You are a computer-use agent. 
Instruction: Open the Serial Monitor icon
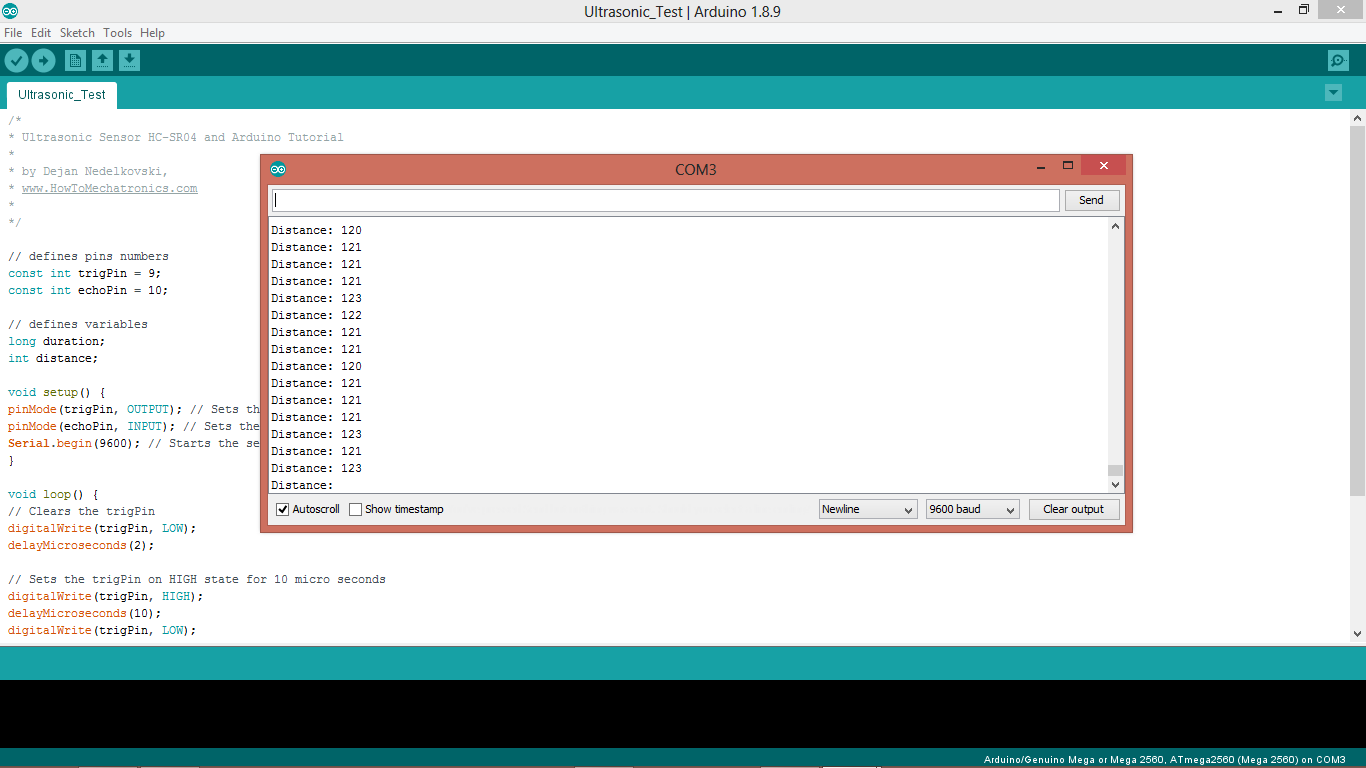(1338, 60)
